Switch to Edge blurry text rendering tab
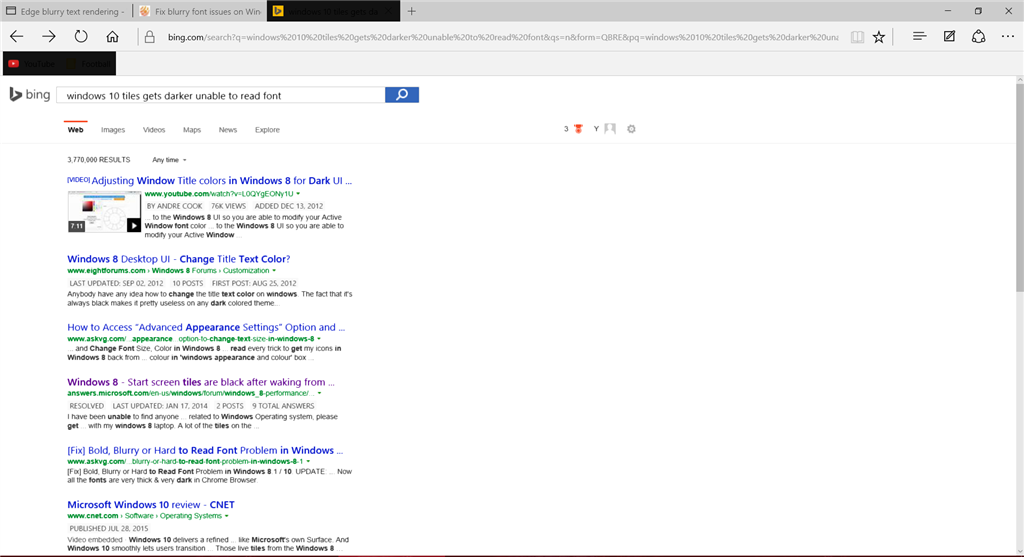 click(x=66, y=11)
